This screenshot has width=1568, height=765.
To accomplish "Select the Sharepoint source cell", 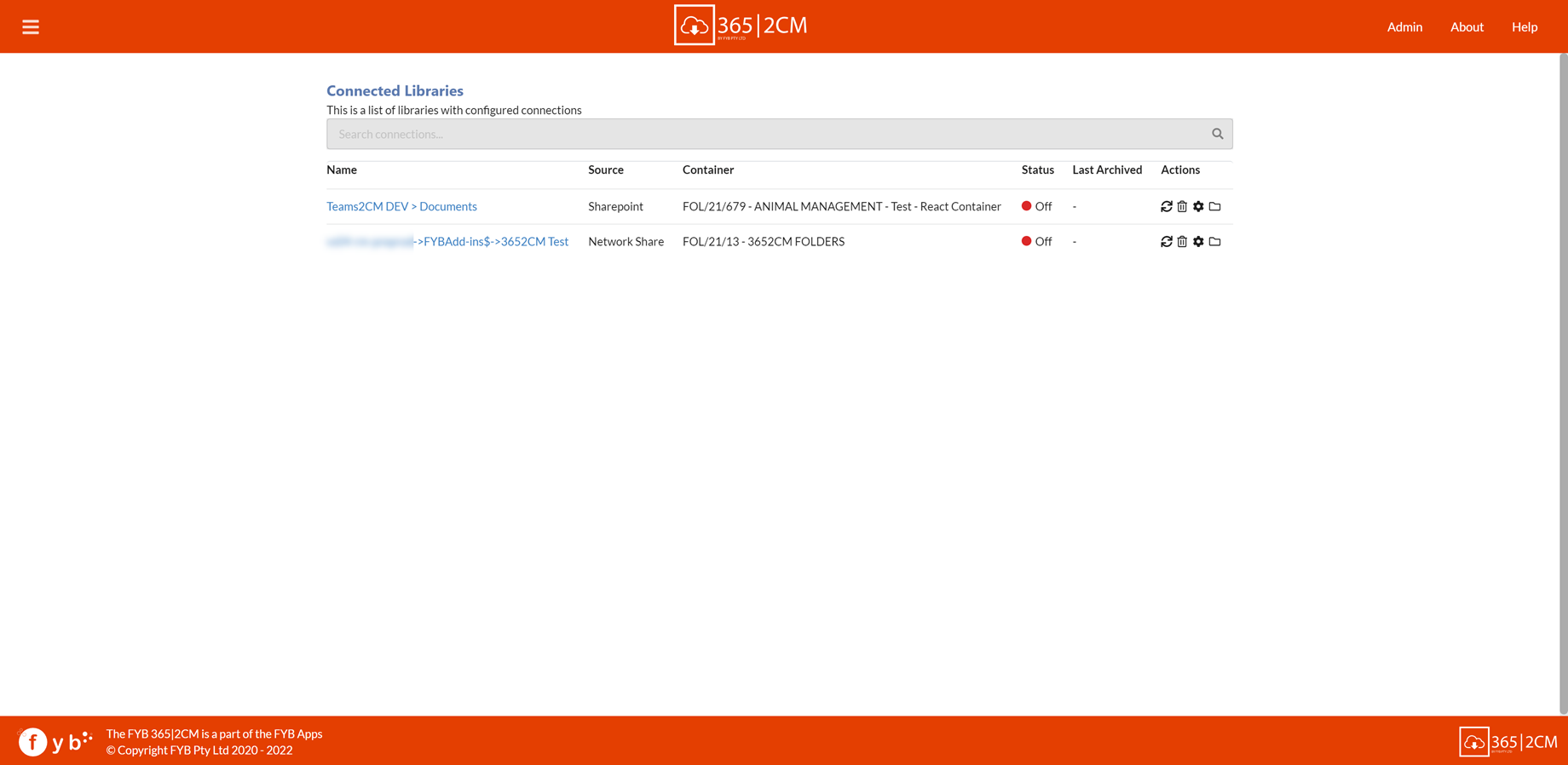I will pos(615,206).
